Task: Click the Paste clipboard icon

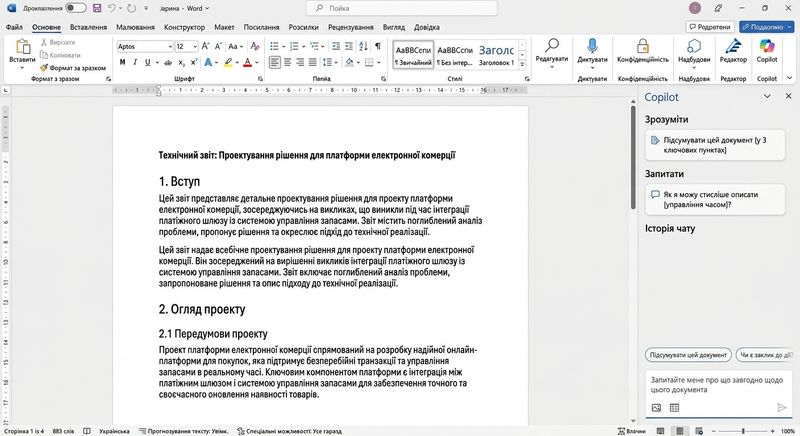Action: coord(22,47)
